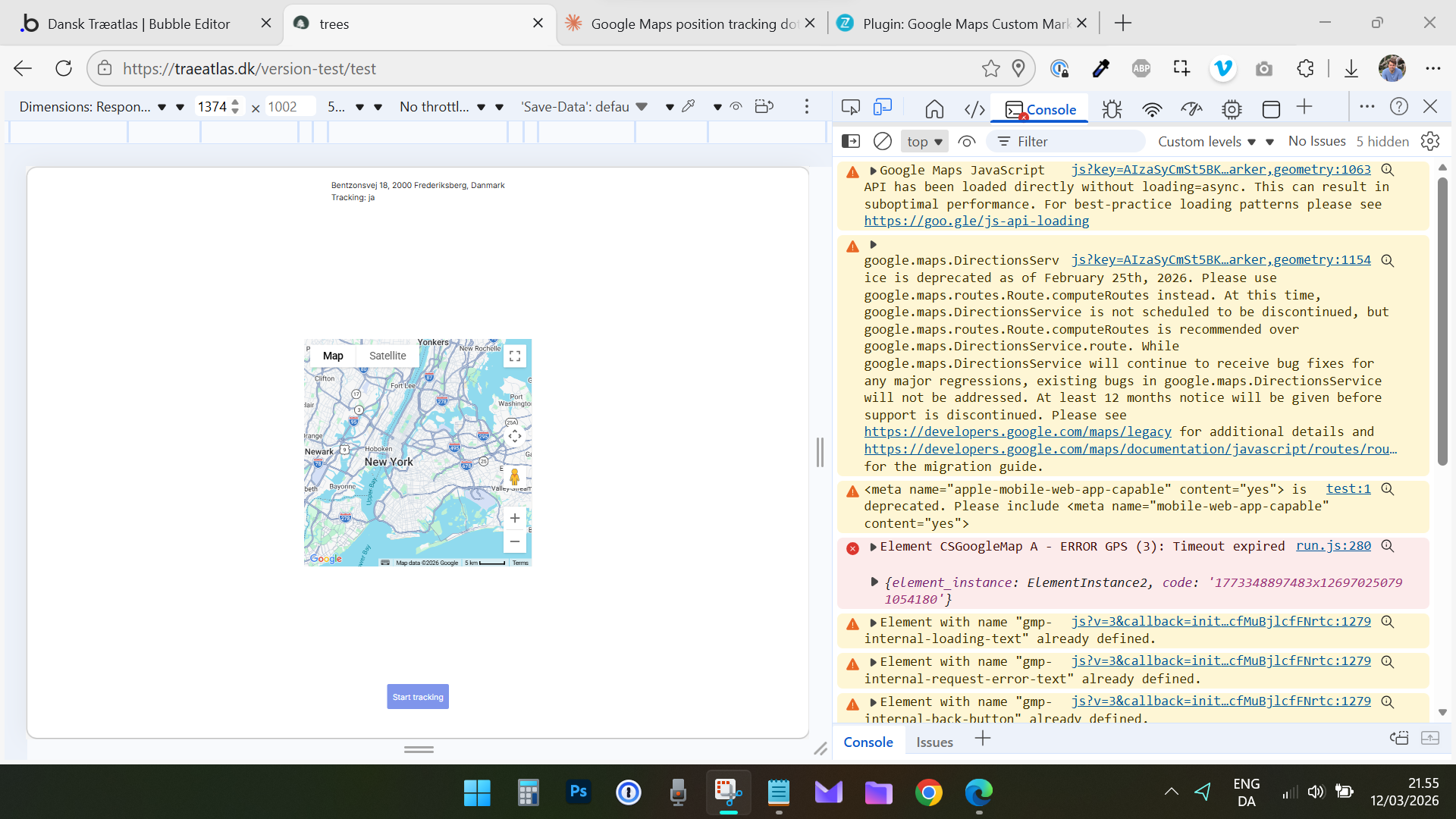Select the inspect element tool
The image size is (1456, 819).
tap(850, 108)
